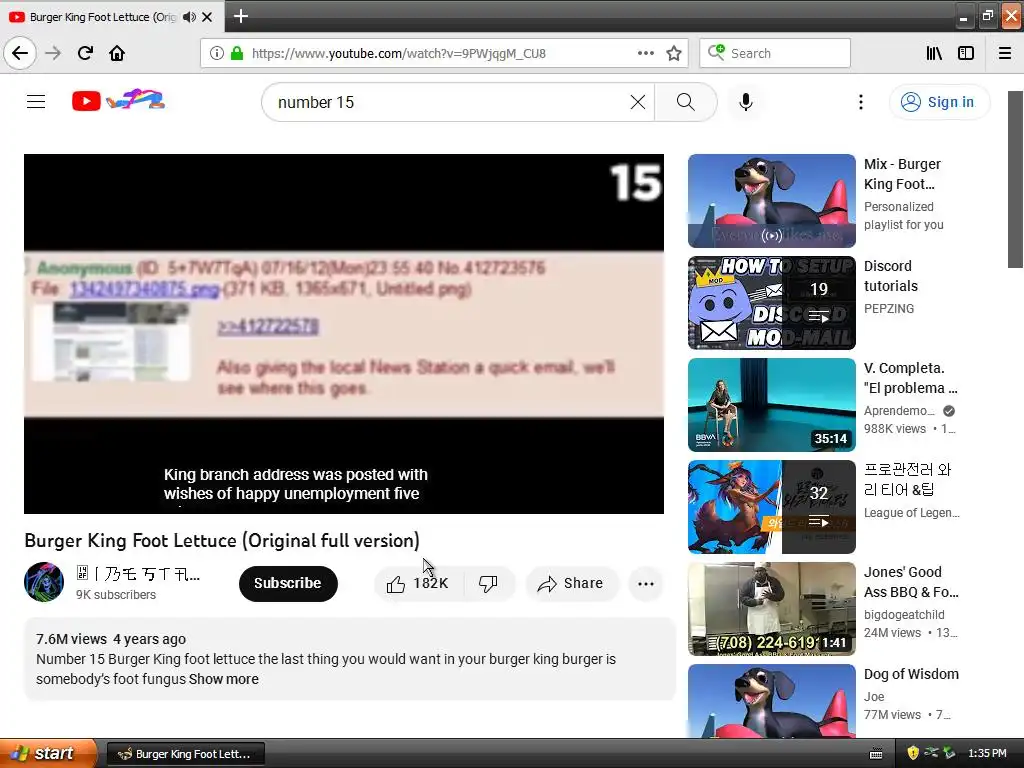Dislike the video with thumbs down

coord(488,583)
